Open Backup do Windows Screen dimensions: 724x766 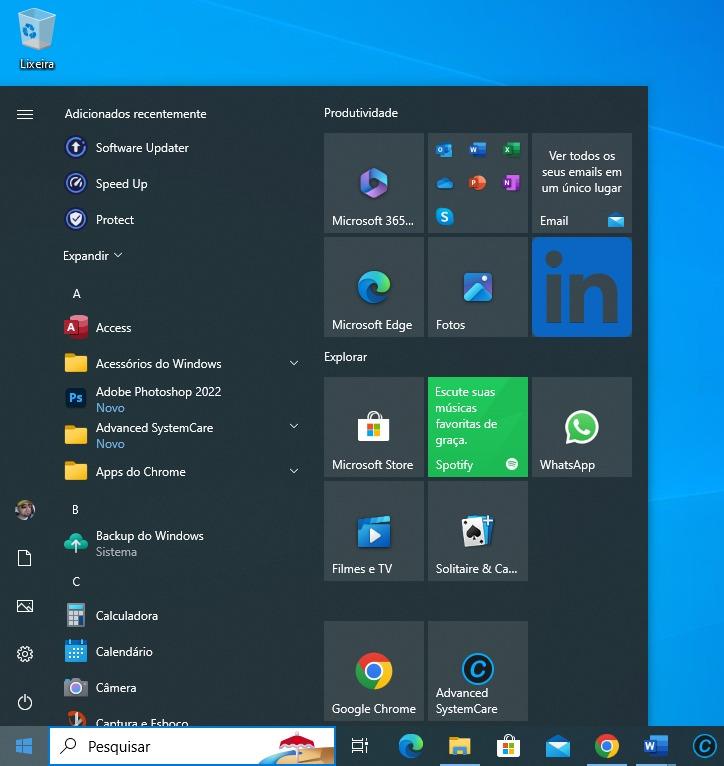coord(134,543)
